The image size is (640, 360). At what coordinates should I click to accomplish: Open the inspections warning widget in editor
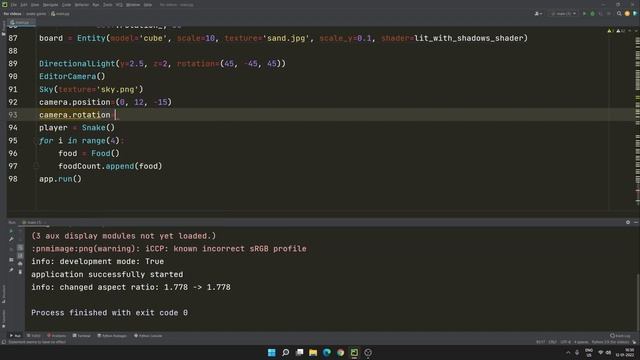coord(617,31)
